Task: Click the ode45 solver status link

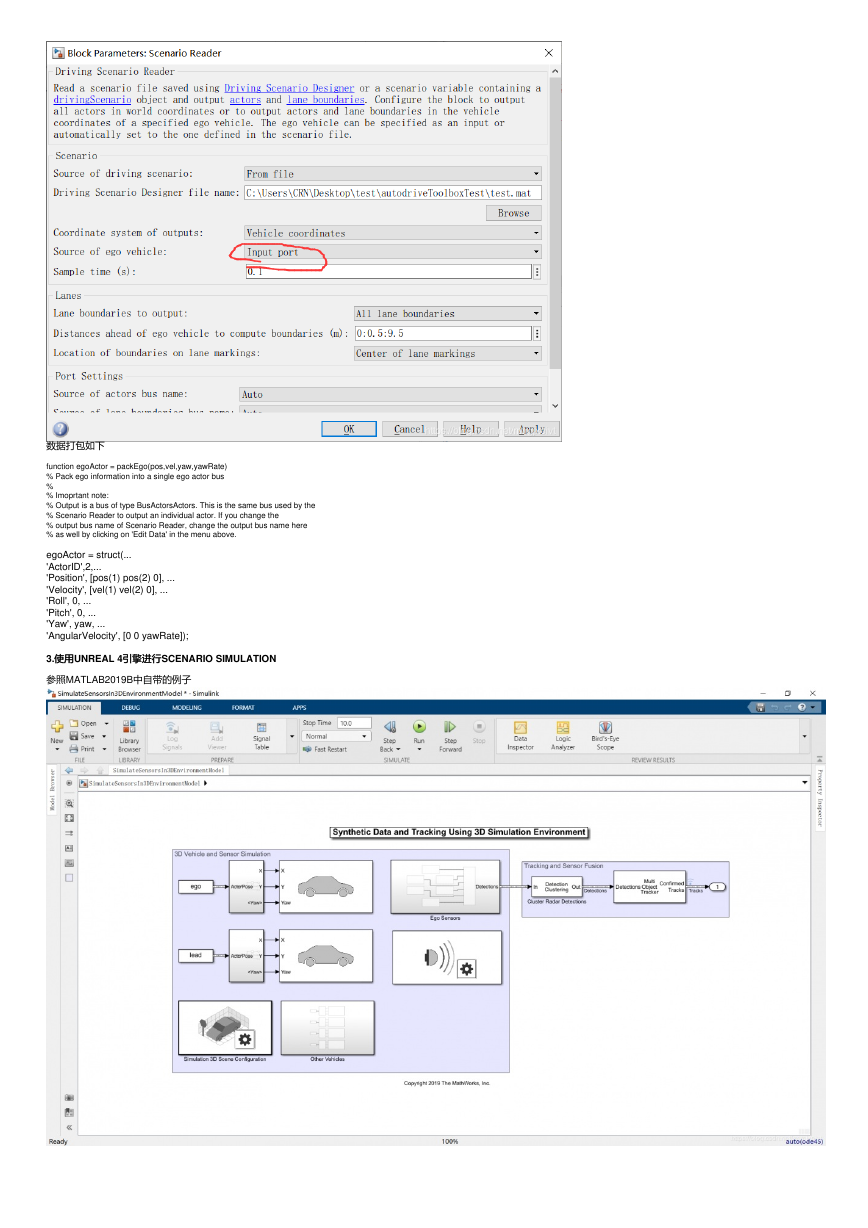Action: coord(804,1142)
